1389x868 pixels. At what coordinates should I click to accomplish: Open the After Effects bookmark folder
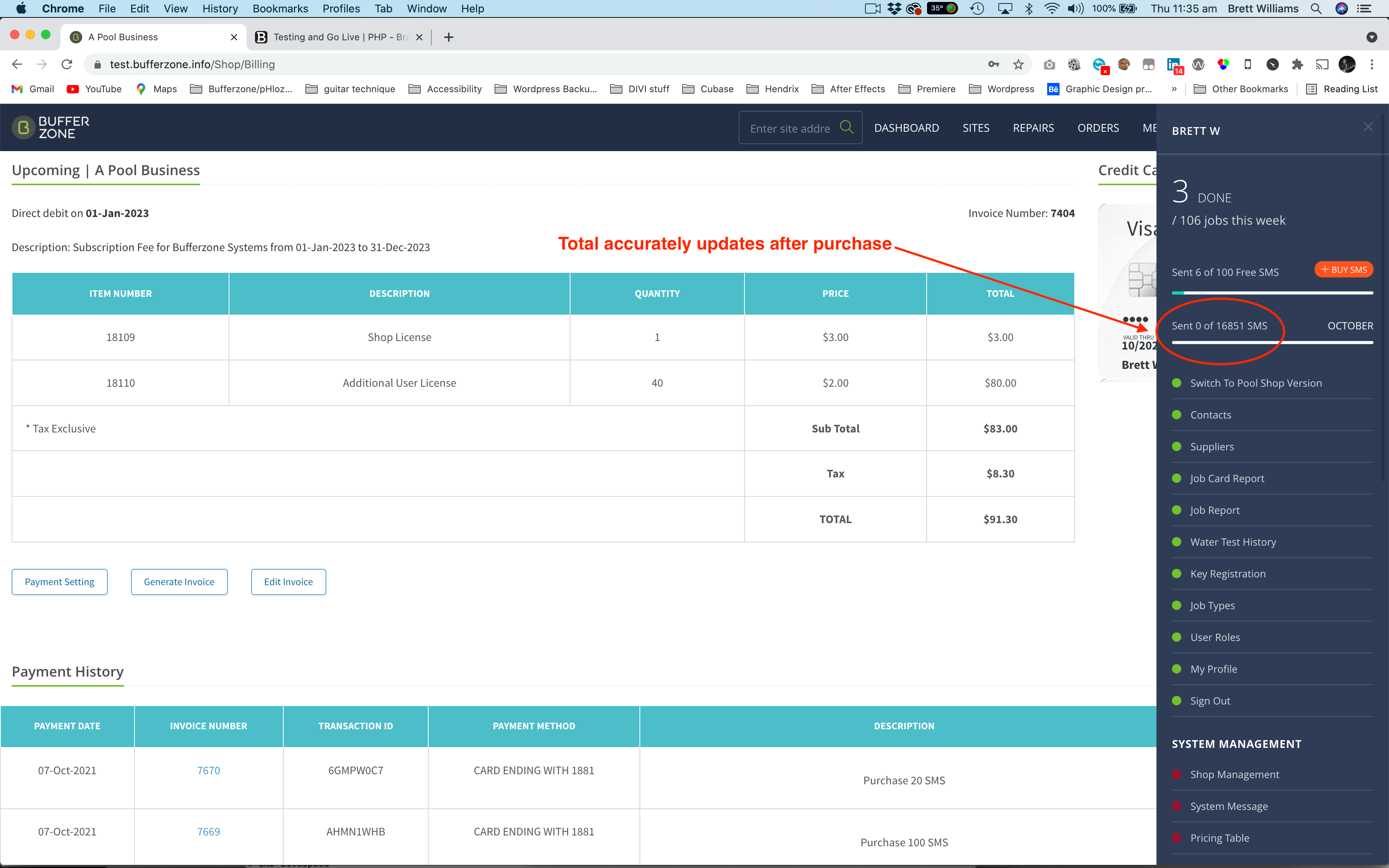click(x=848, y=89)
